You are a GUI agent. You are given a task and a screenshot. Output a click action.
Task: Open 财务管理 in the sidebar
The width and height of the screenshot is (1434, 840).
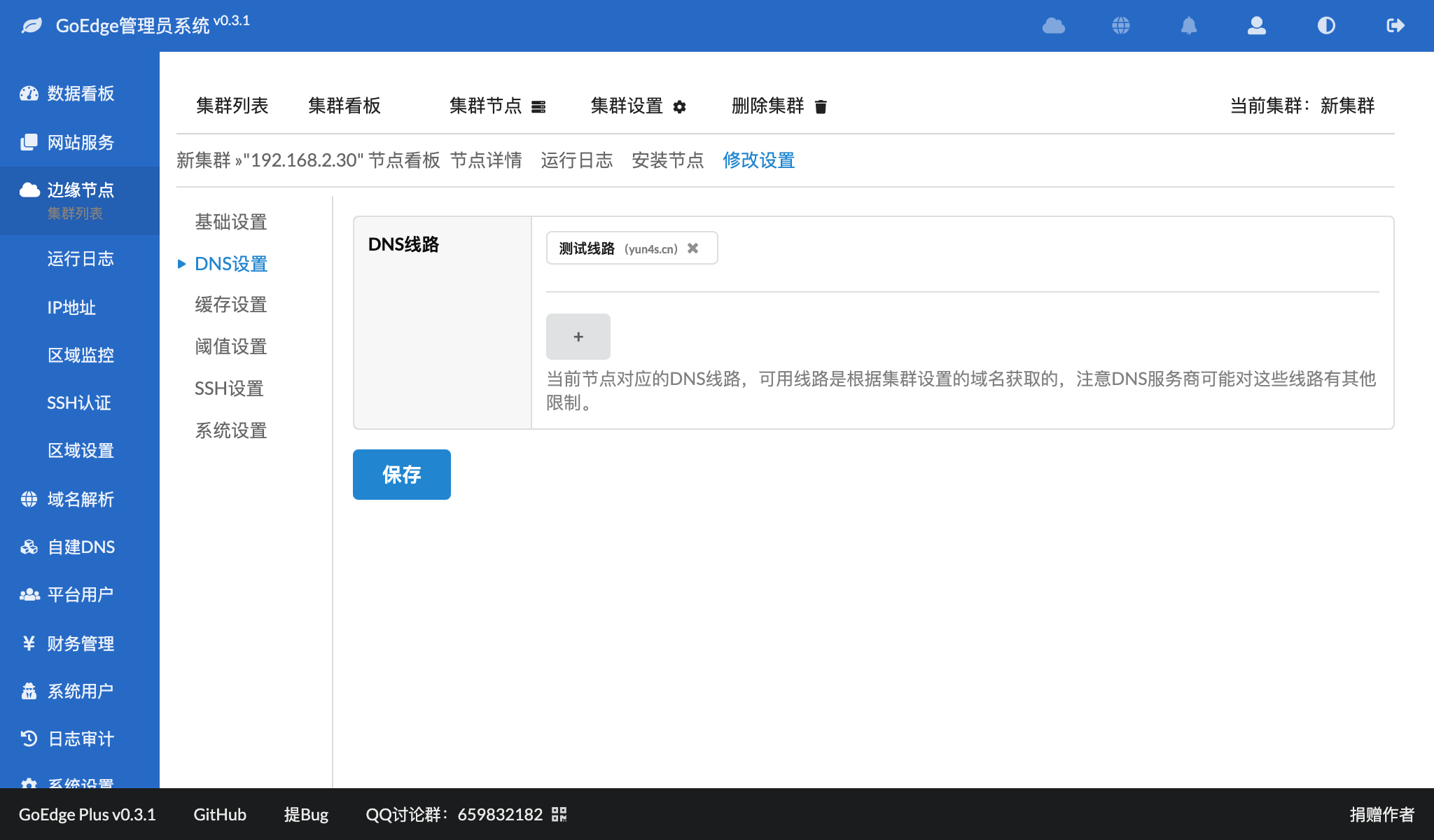pos(80,643)
